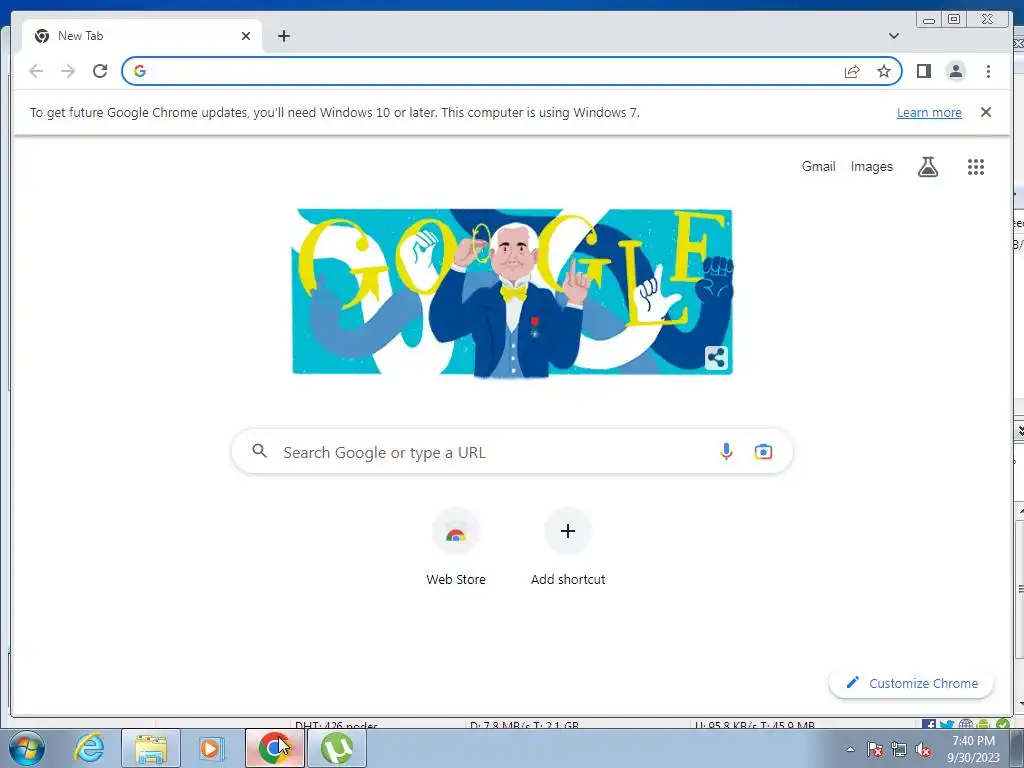Viewport: 1024px width, 768px height.
Task: Open the Learn more link
Action: (x=929, y=112)
